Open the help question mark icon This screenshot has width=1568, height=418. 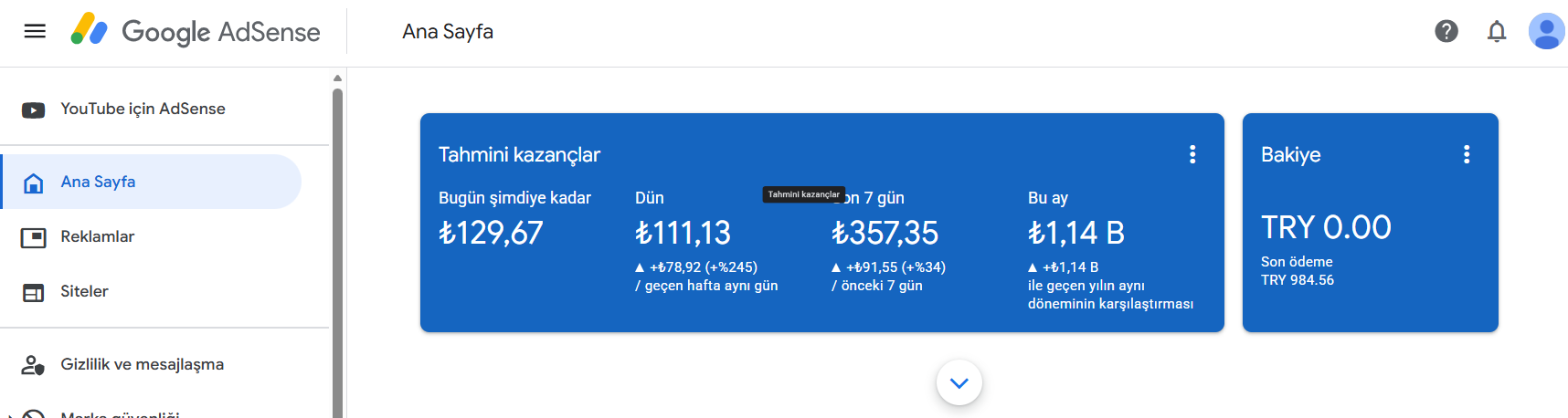pos(1446,31)
